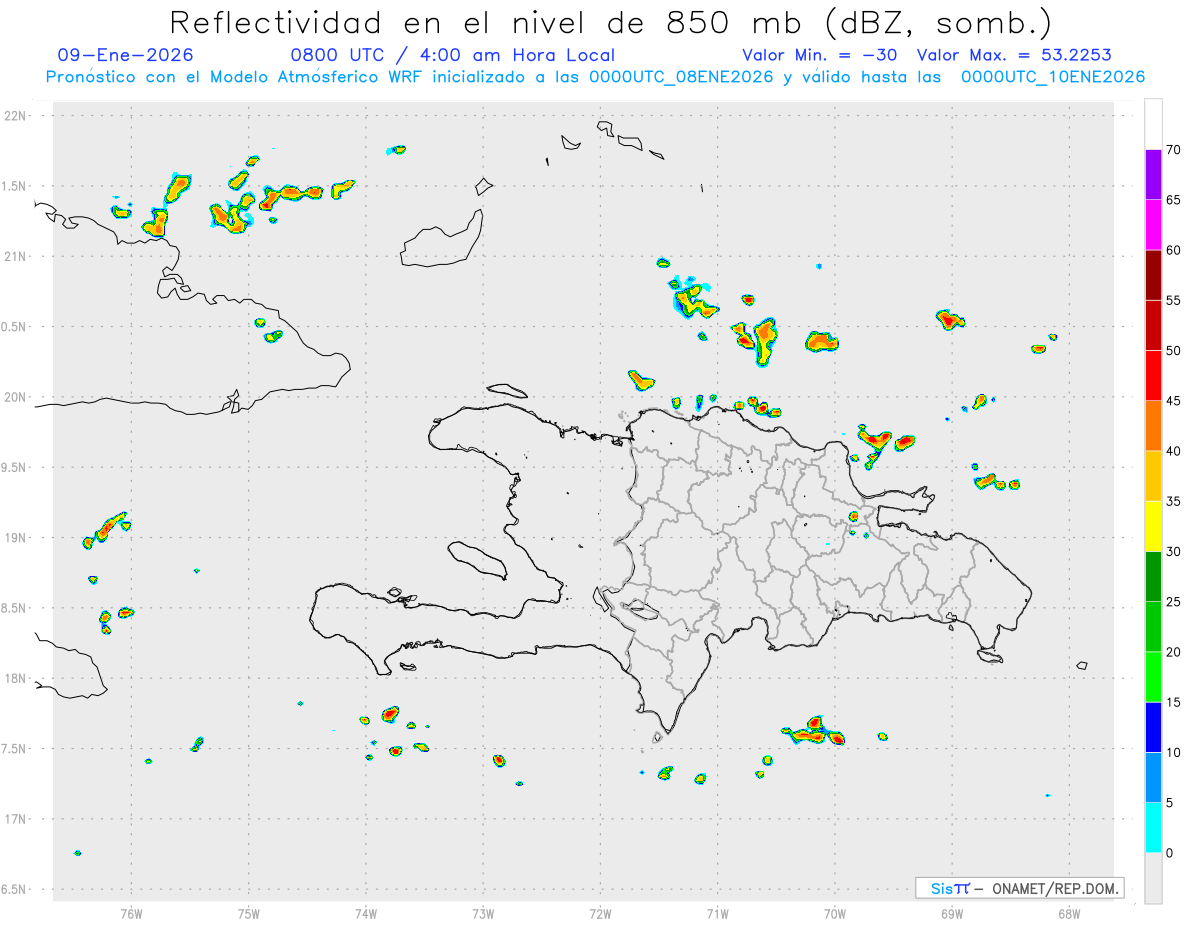Click the date text '09-Ene-2026'
Viewport: 1200px width, 927px height.
[x=126, y=55]
